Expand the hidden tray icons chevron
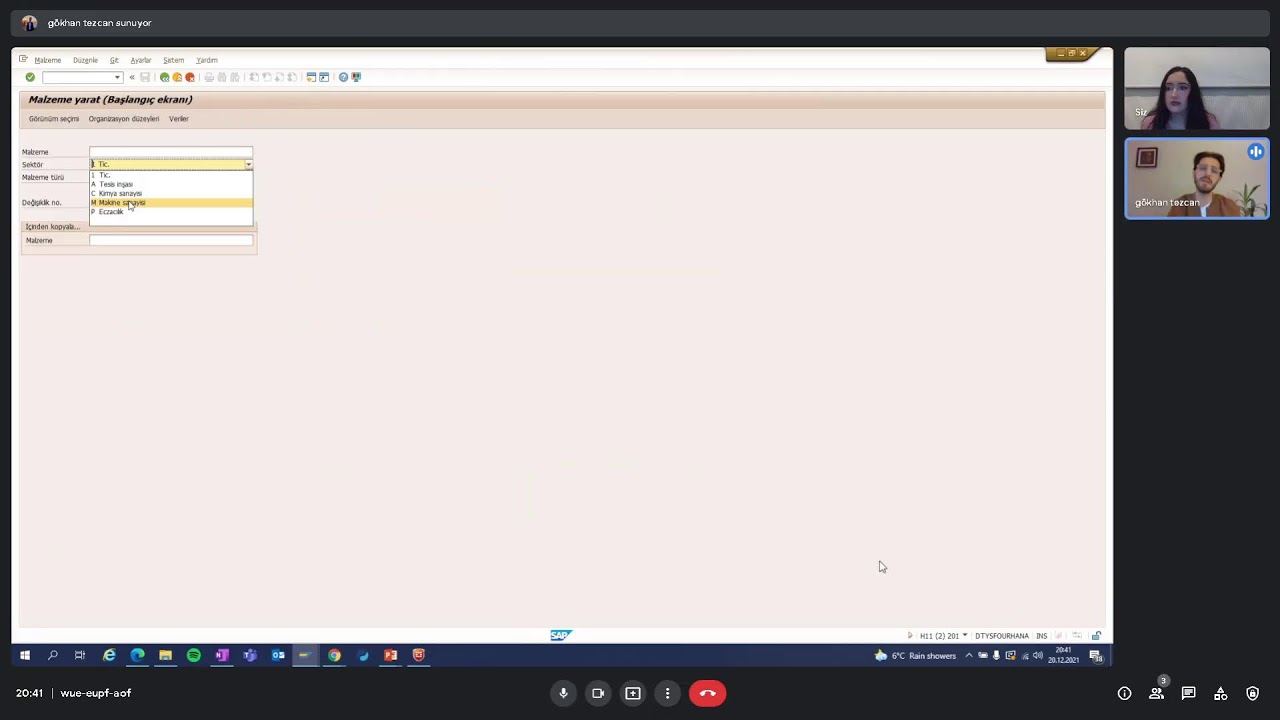This screenshot has height=720, width=1280. (x=968, y=656)
